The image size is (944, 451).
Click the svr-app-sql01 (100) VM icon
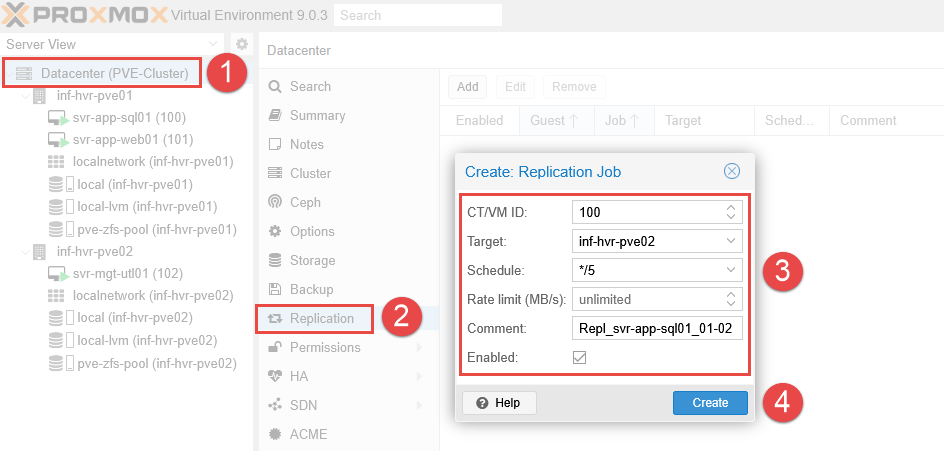(57, 118)
